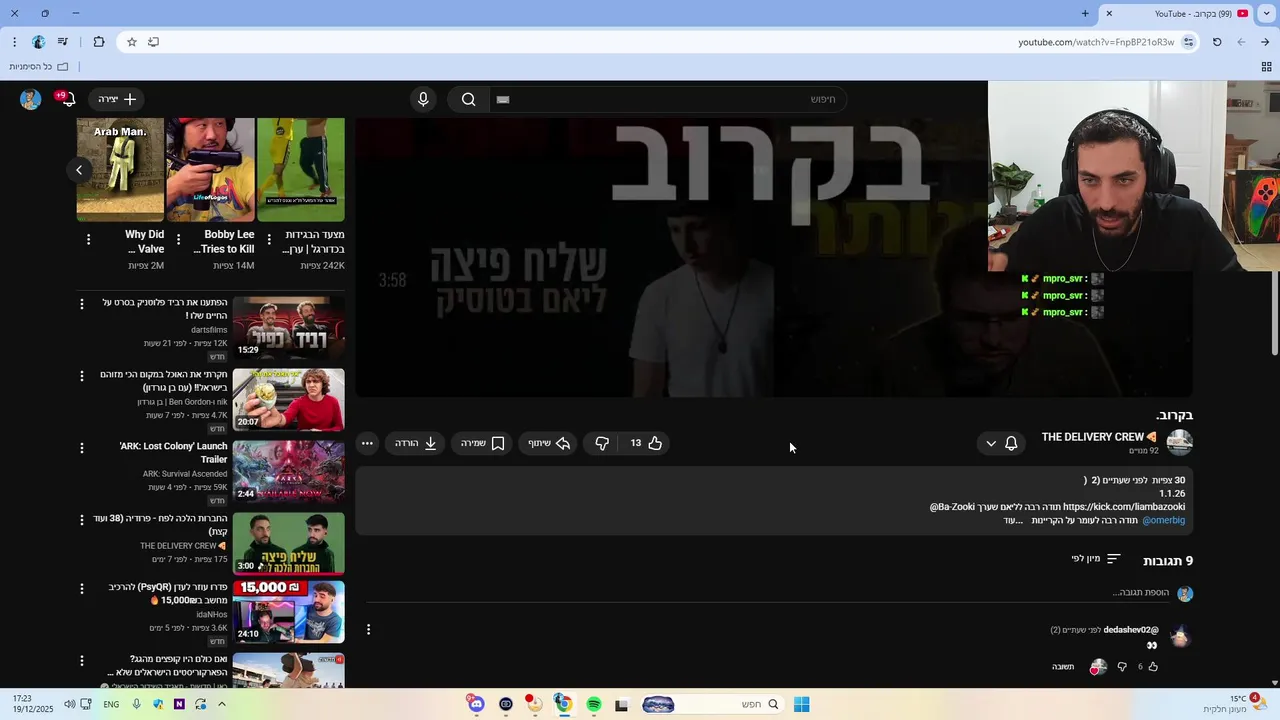
Task: Click the שמירה save button
Action: 483,443
